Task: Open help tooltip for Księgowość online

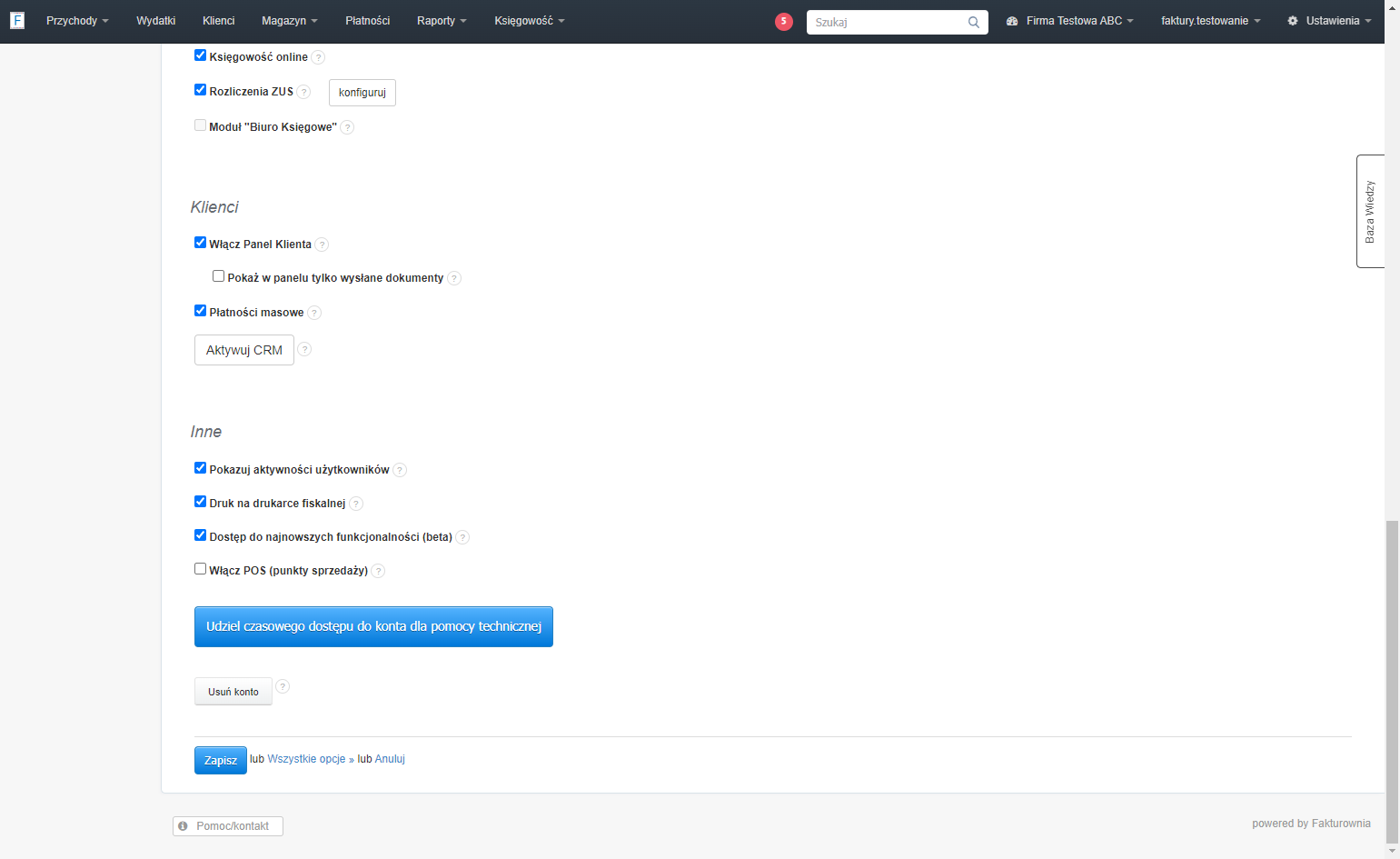Action: click(x=318, y=57)
